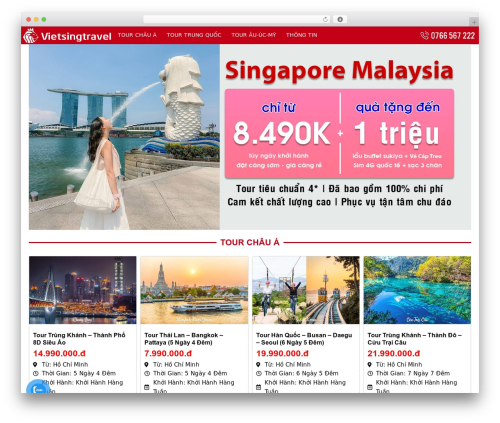Click location pin icon on Hàn Quốc tour
The image size is (500, 423).
[x=258, y=364]
